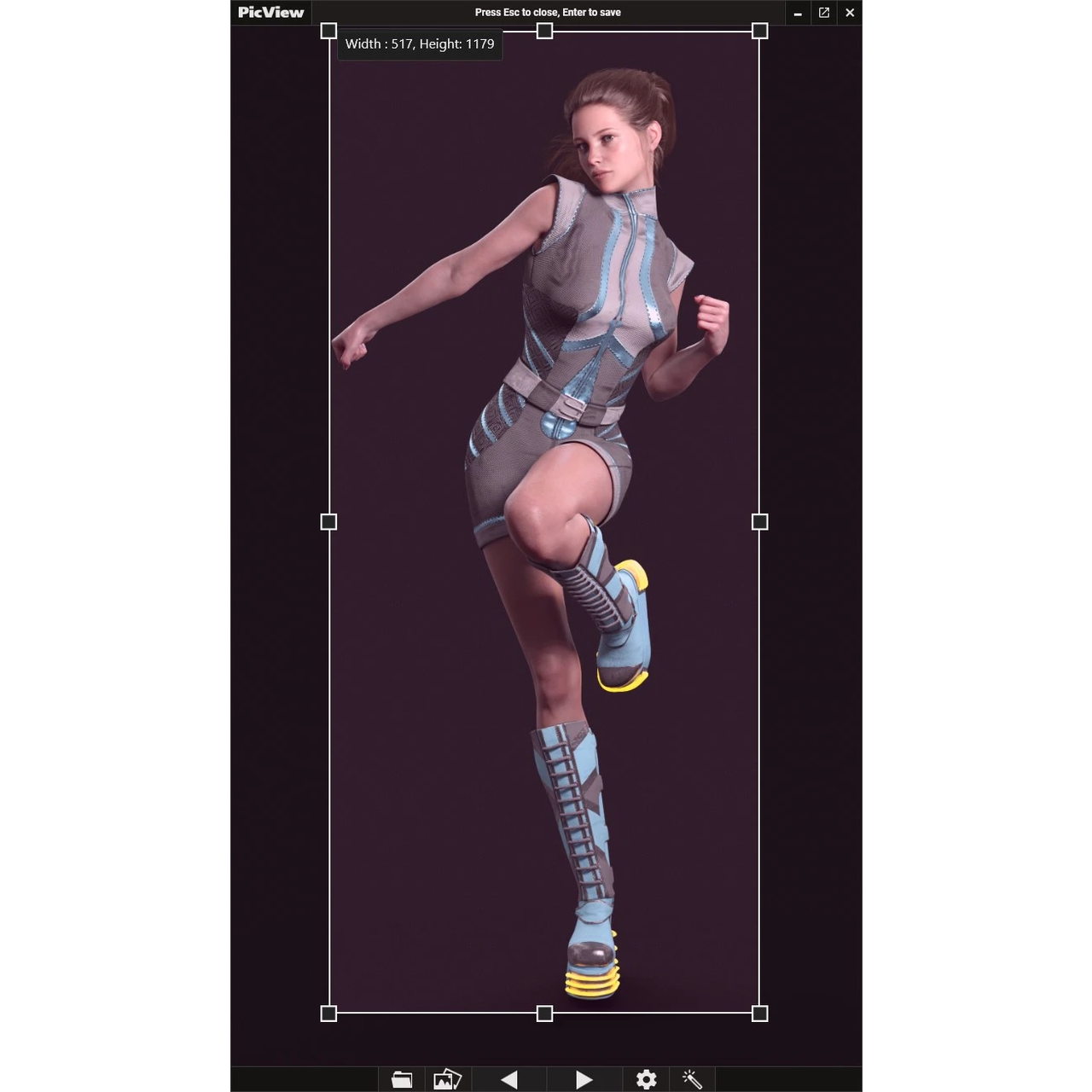
Task: Toggle fullscreen with the expand window icon
Action: (x=824, y=12)
